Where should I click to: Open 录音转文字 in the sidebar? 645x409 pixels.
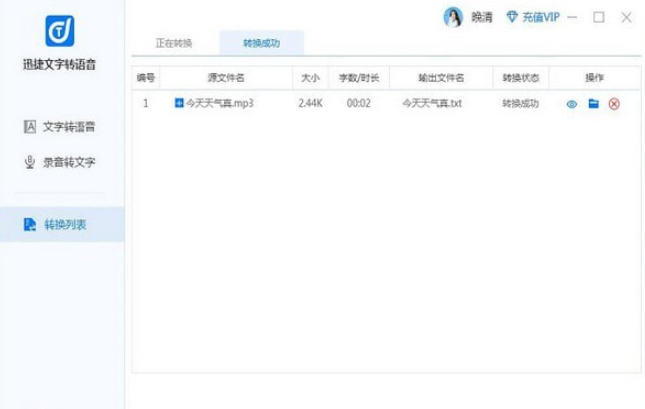tap(60, 162)
